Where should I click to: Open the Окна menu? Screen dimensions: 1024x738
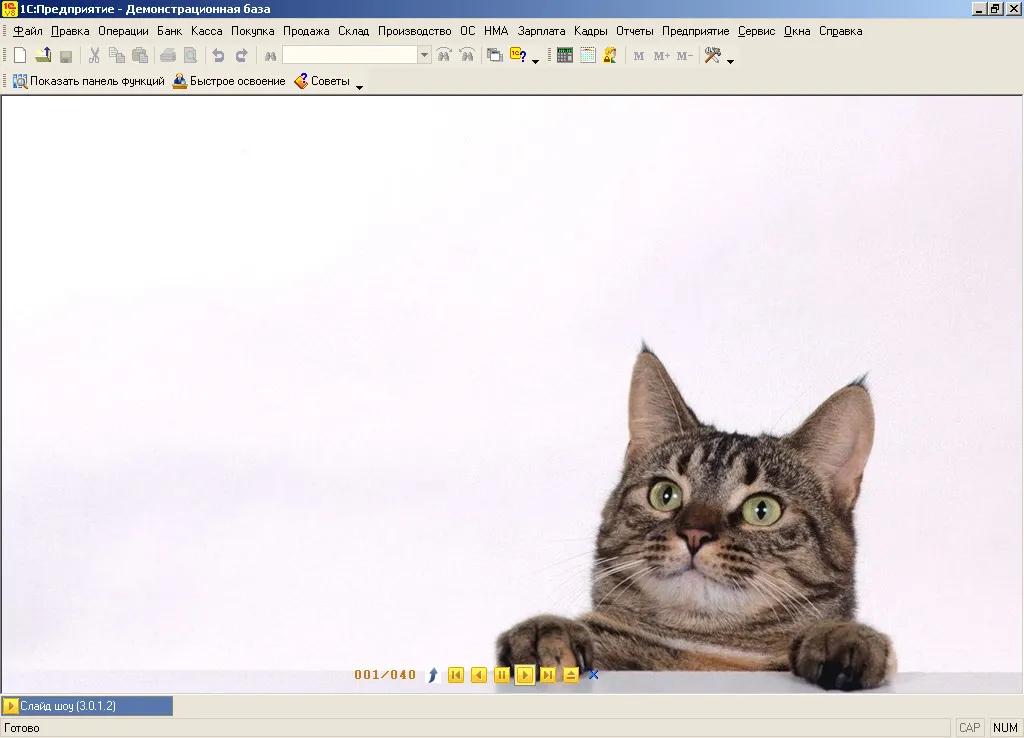click(797, 31)
